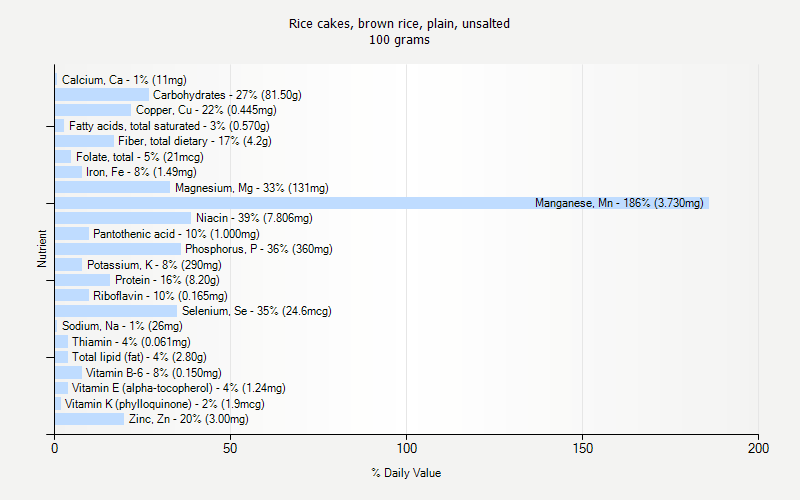Viewport: 800px width, 500px height.
Task: Select the Protein 16% bar label
Action: [x=167, y=280]
